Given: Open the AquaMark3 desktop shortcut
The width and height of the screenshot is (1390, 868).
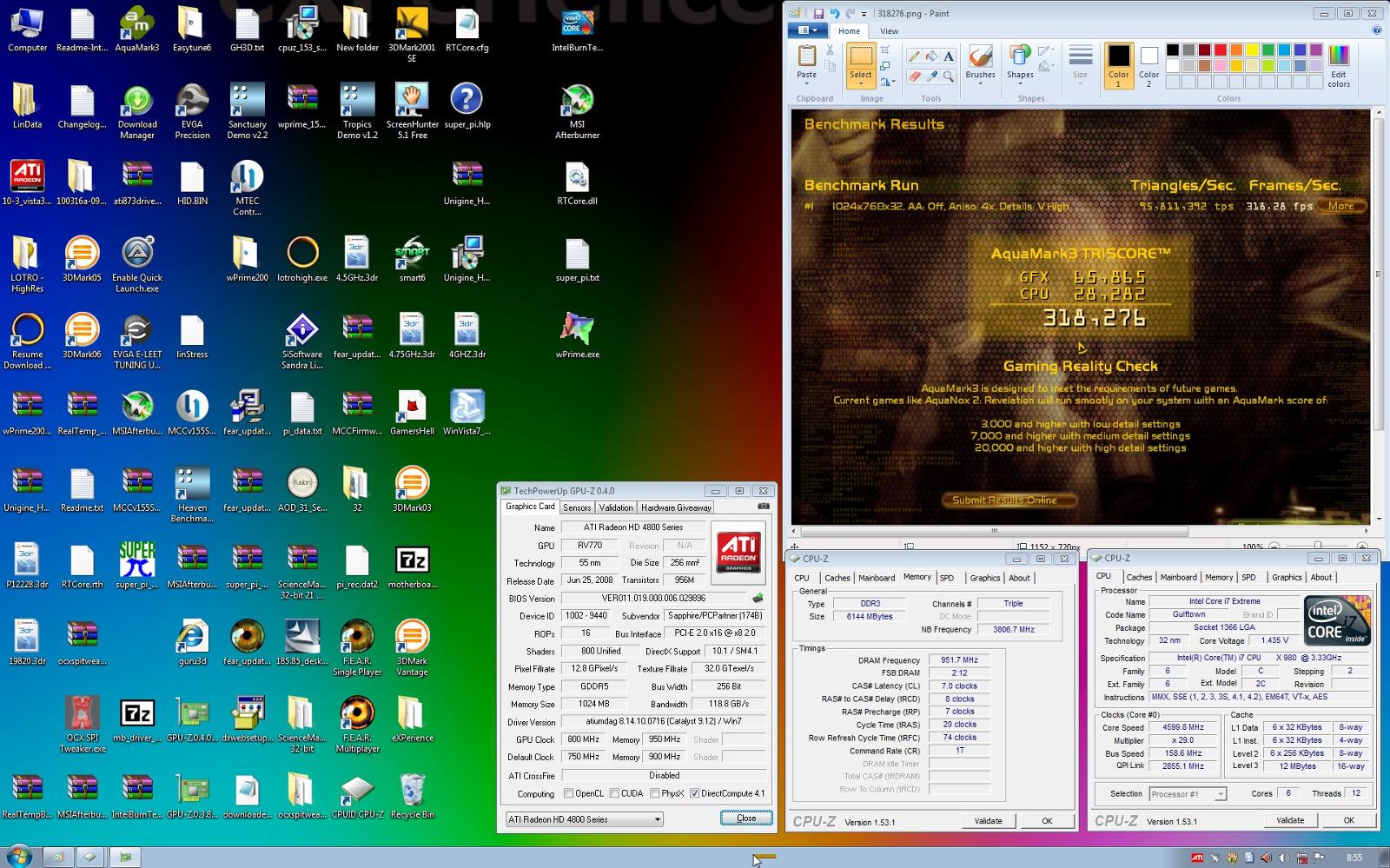Looking at the screenshot, I should click(x=137, y=30).
